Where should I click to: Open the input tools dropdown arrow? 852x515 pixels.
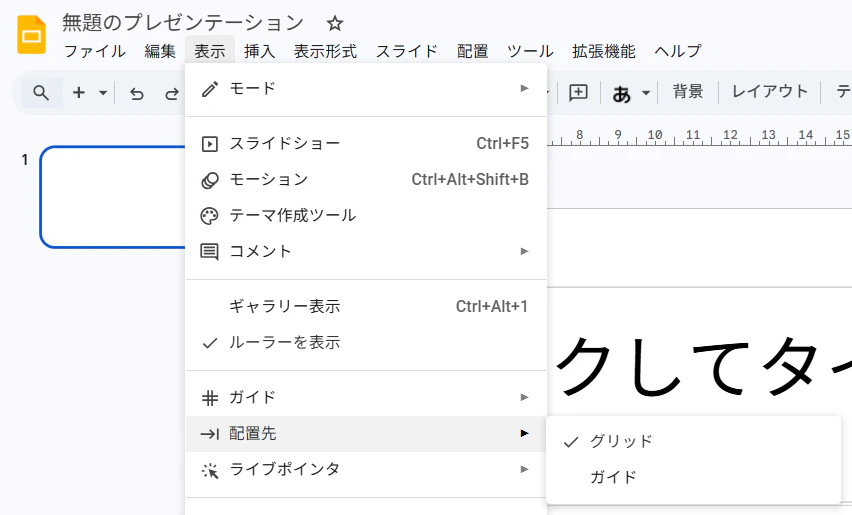(x=646, y=93)
